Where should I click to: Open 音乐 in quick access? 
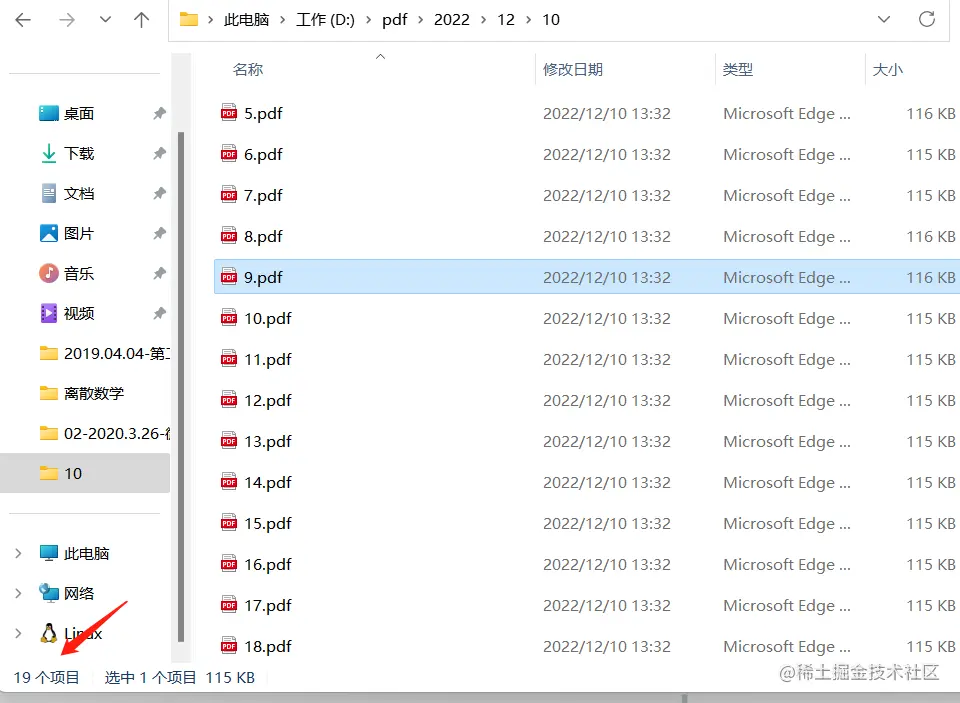[x=79, y=273]
